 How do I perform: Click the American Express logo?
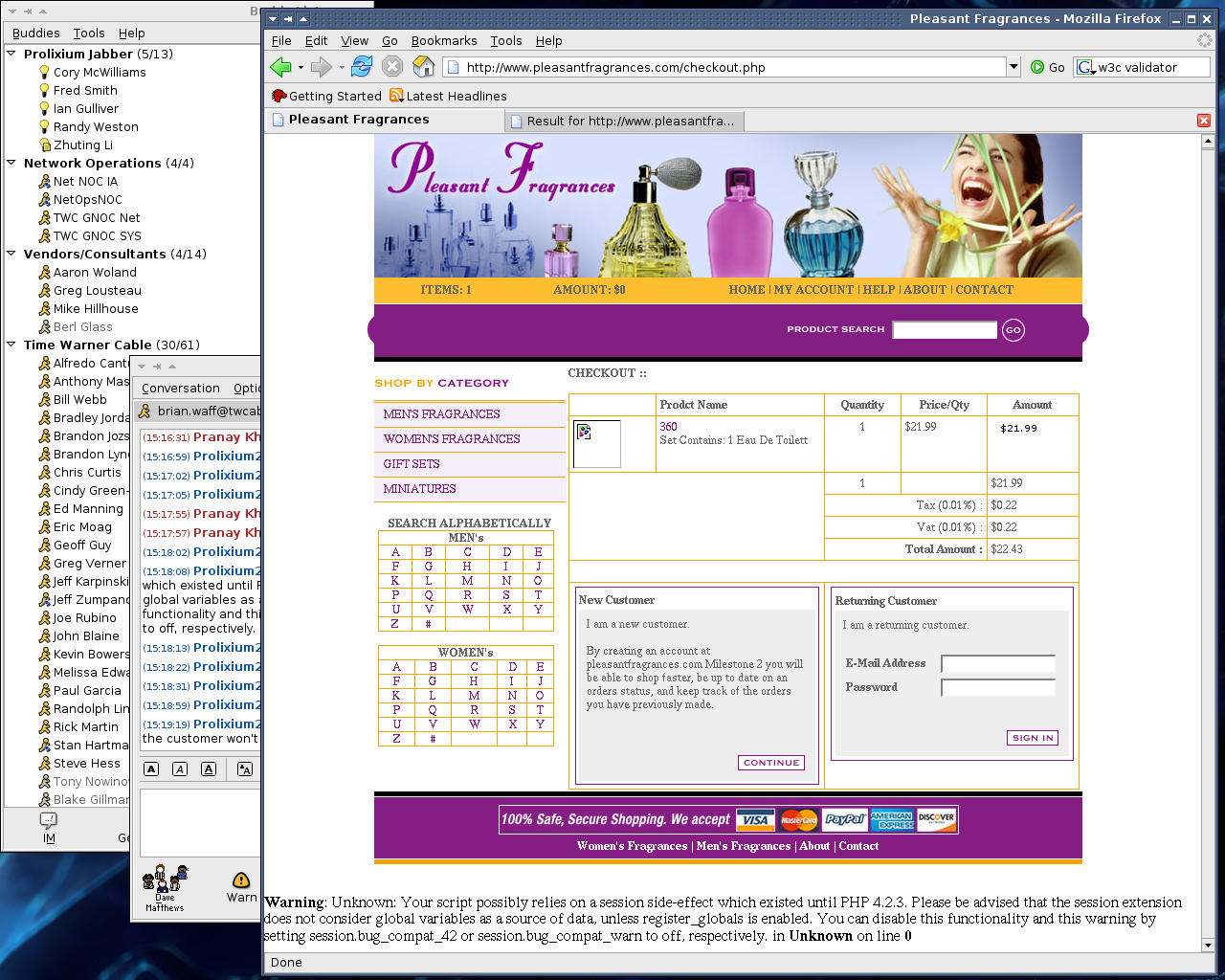point(892,819)
